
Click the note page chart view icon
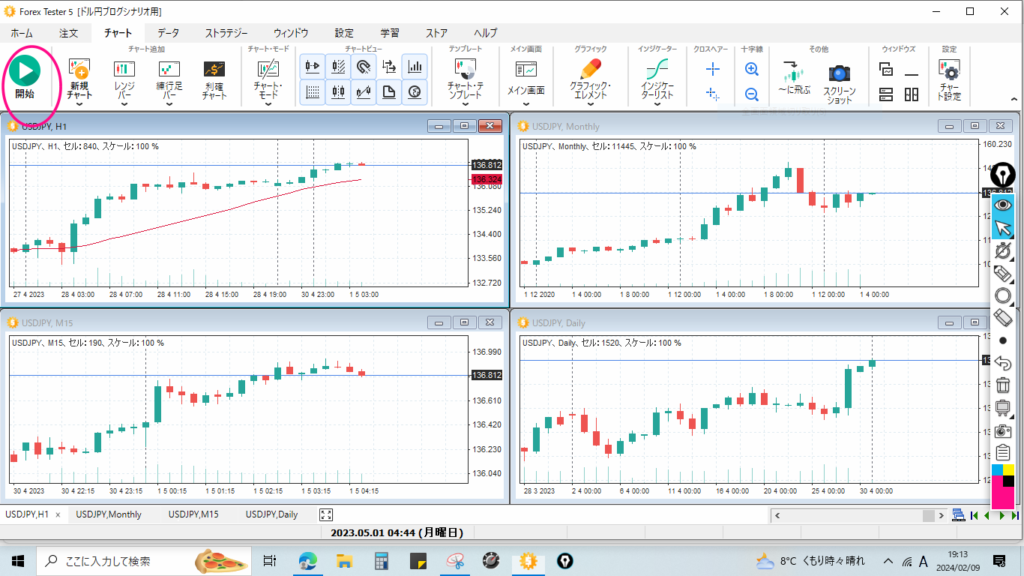point(389,92)
